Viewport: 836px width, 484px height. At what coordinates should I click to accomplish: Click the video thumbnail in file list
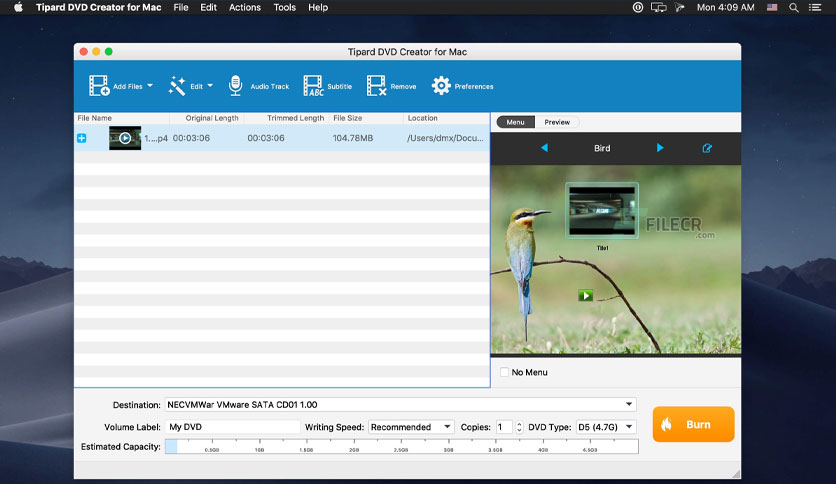[125, 138]
